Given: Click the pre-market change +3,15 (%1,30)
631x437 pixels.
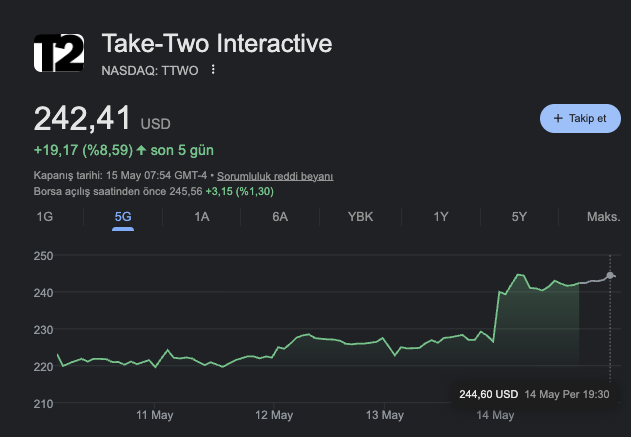Looking at the screenshot, I should 239,191.
